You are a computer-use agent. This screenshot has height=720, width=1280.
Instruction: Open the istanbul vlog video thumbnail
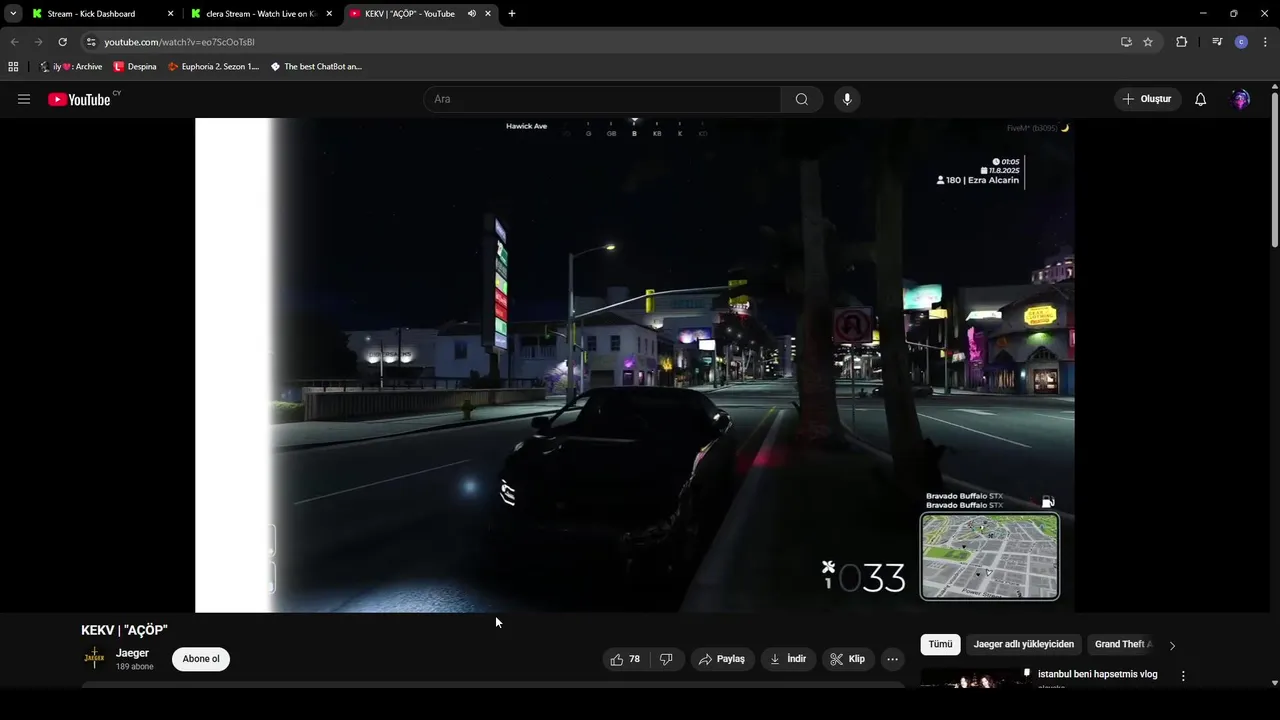tap(975, 677)
